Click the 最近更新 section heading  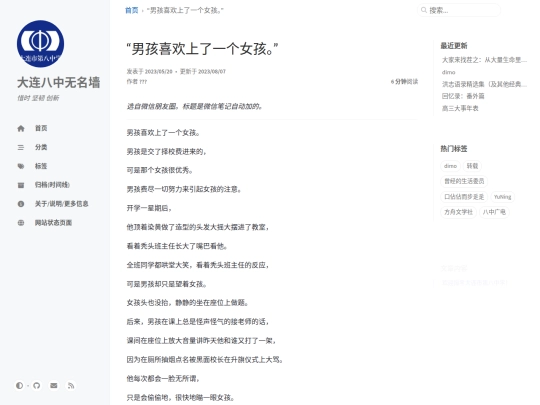(x=454, y=45)
